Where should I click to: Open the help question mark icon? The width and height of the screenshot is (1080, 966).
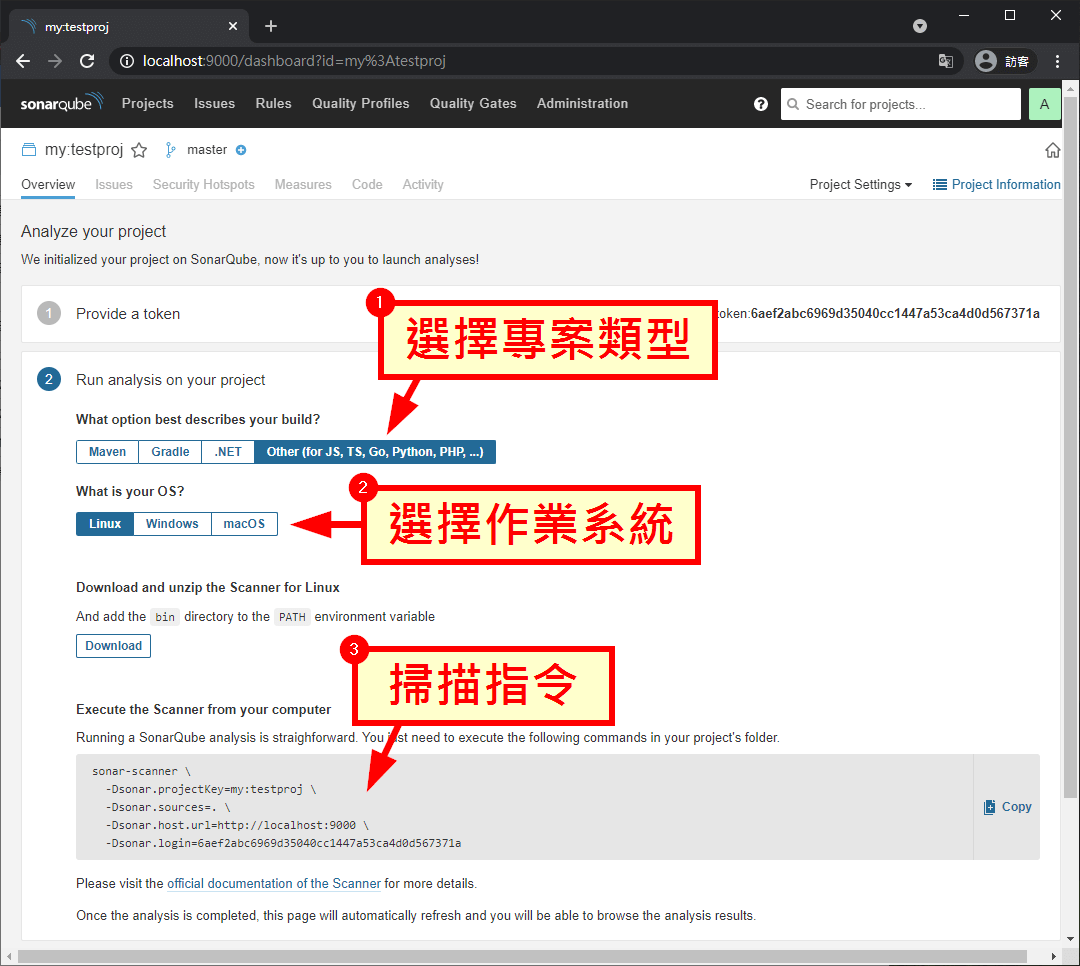pos(760,104)
